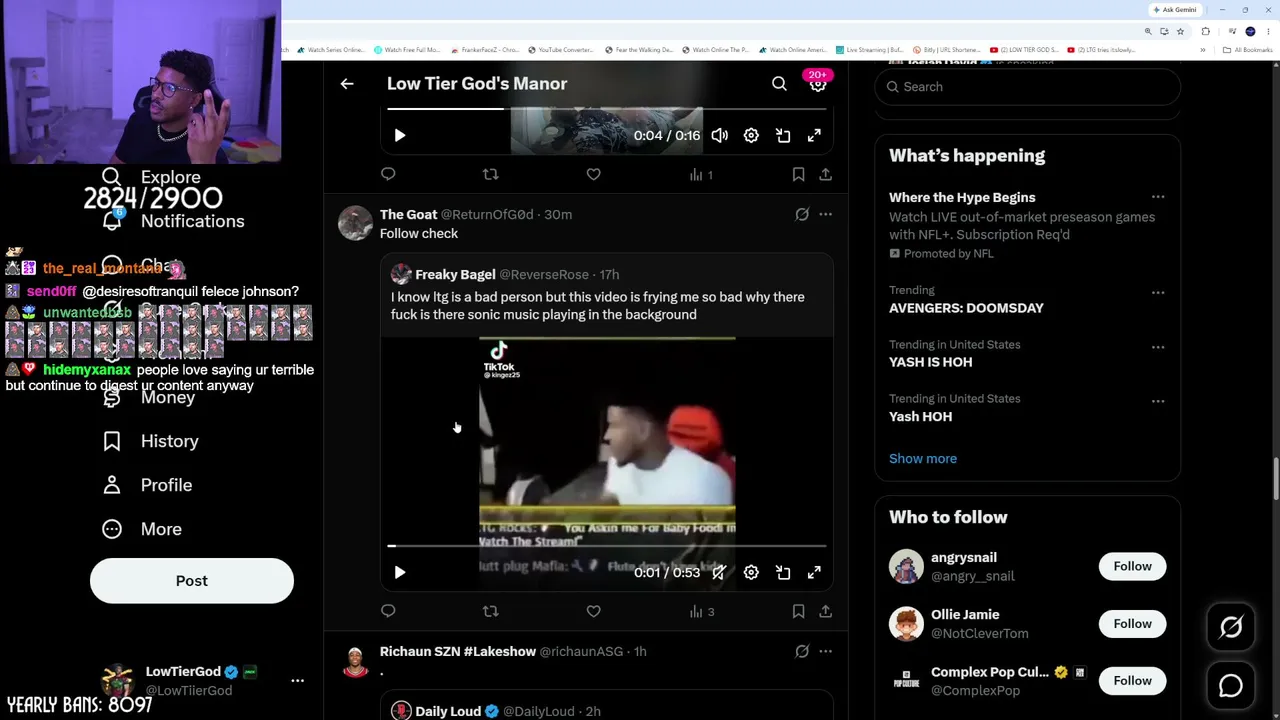Click Ask Gemini in the browser title bar
This screenshot has width=1280, height=720.
(x=1175, y=10)
